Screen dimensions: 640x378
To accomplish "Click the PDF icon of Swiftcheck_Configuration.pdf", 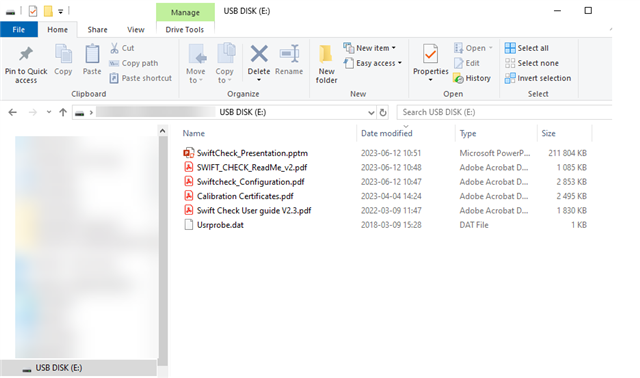I will [x=189, y=181].
